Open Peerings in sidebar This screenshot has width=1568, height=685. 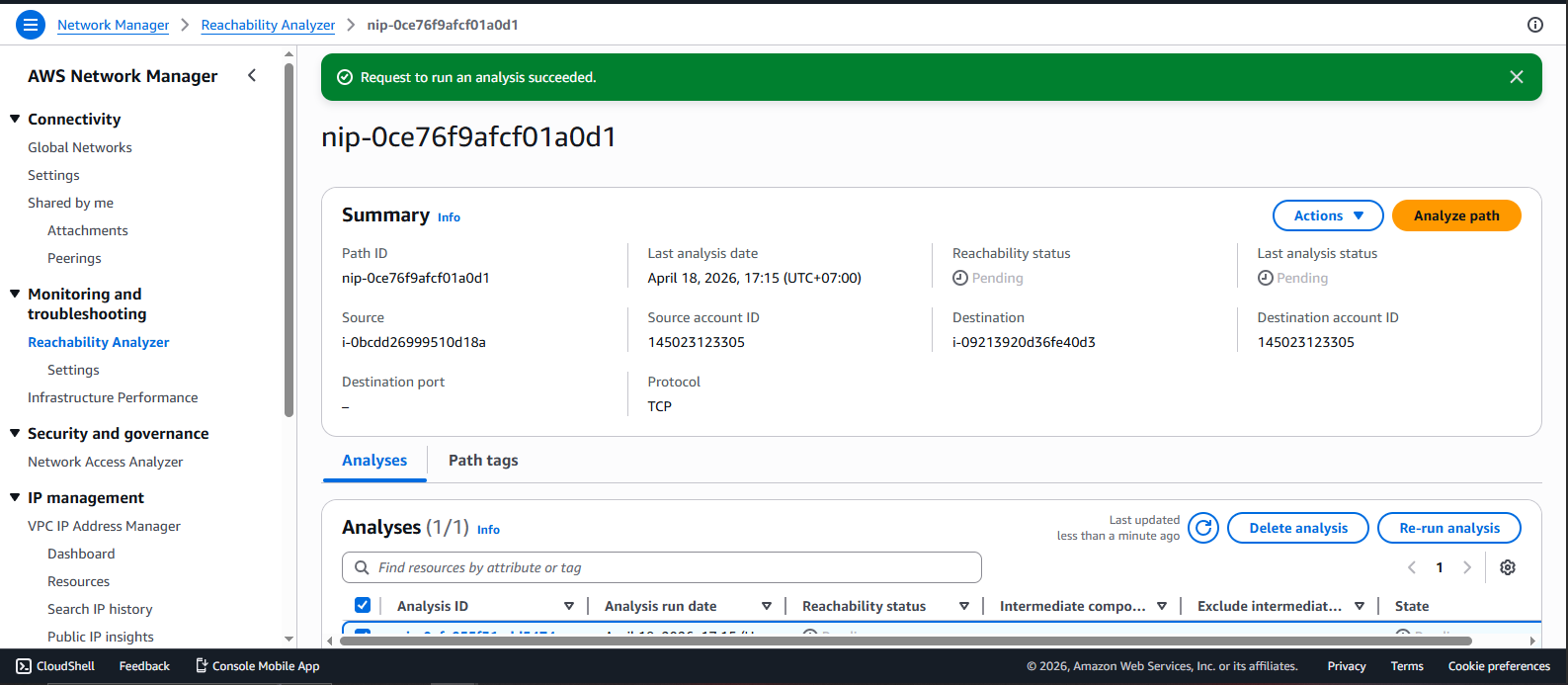click(x=74, y=258)
